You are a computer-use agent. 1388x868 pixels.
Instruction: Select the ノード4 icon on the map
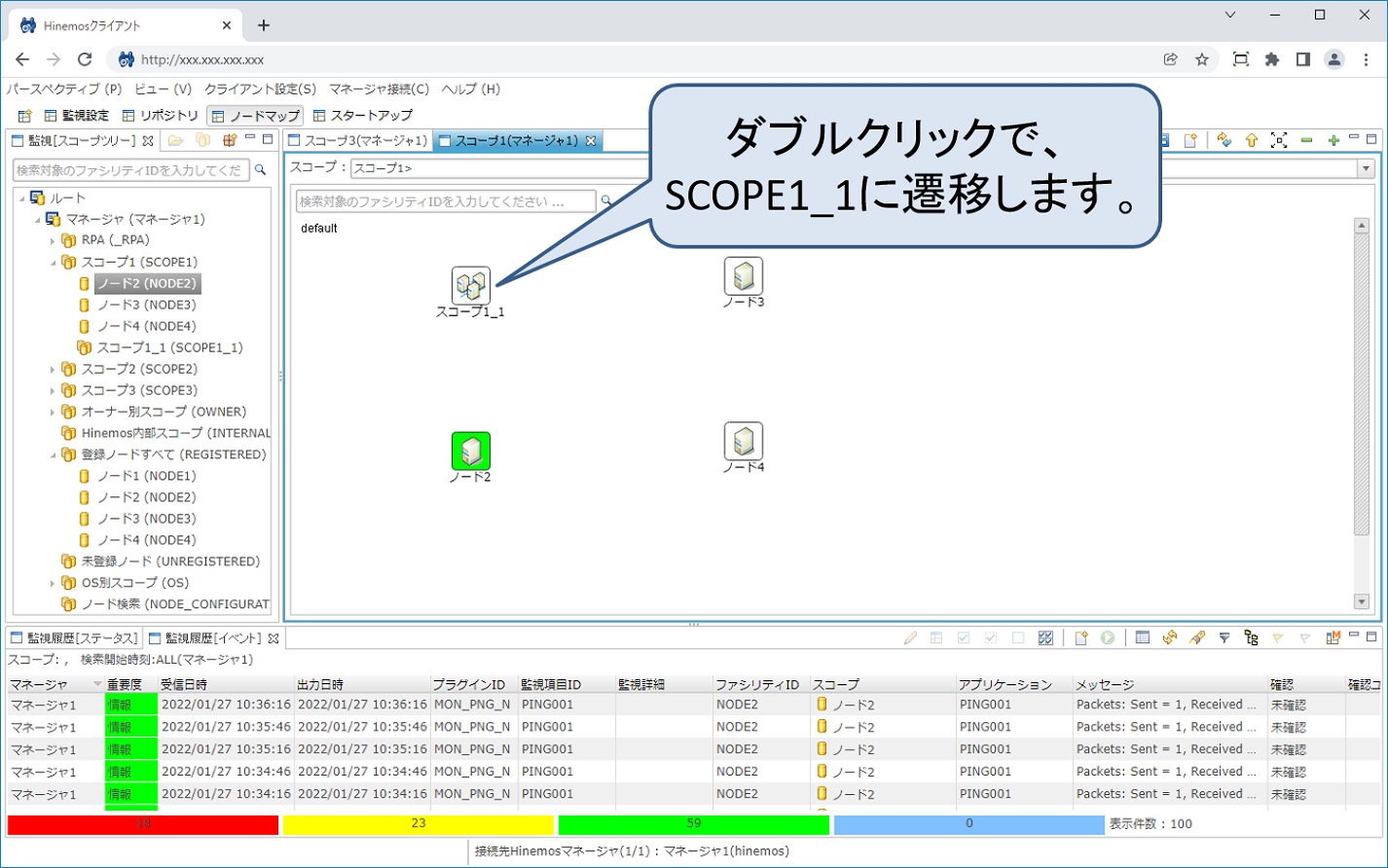[744, 442]
